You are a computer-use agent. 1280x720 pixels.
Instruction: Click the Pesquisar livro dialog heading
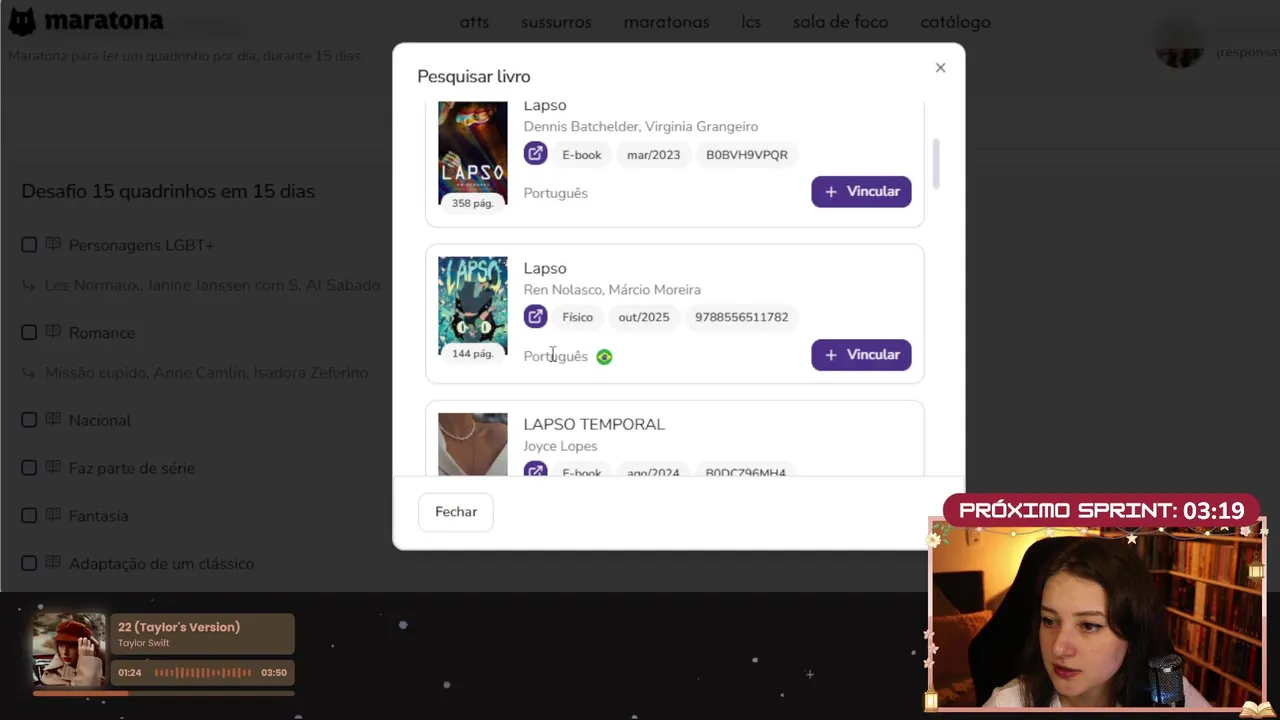(474, 77)
